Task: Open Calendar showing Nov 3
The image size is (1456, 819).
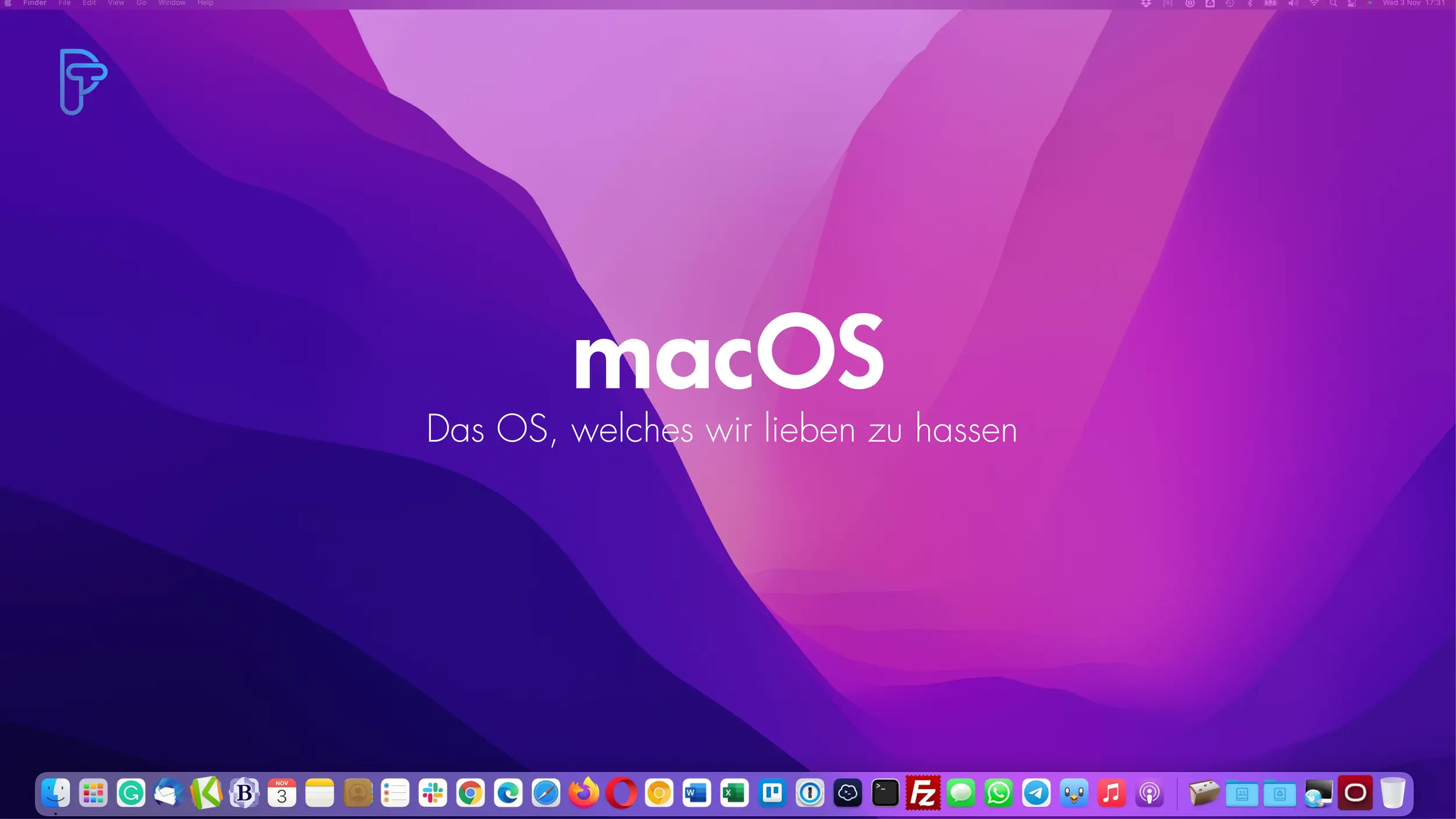Action: click(282, 793)
